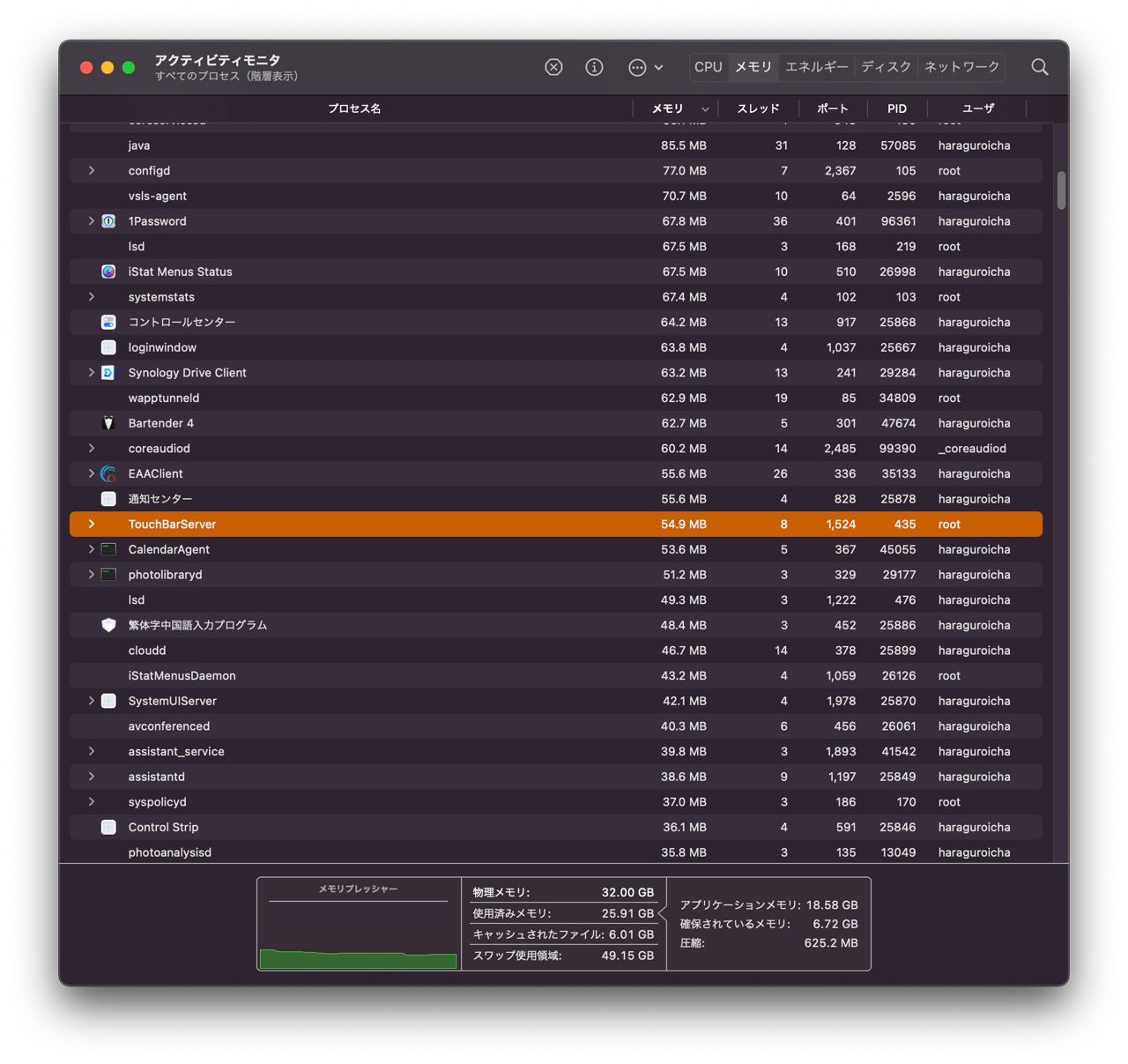Screen dimensions: 1128x1064
Task: Click the Synology Drive Client icon
Action: (108, 373)
